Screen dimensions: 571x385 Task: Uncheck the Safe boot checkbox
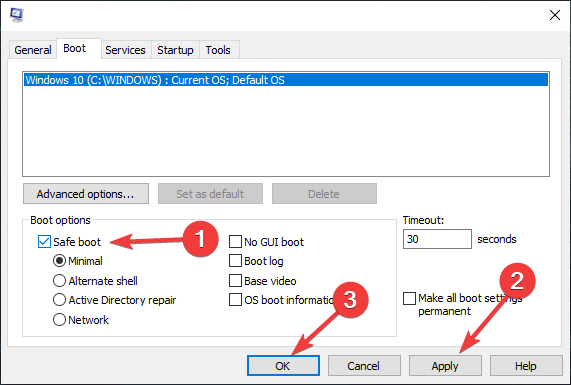point(44,241)
